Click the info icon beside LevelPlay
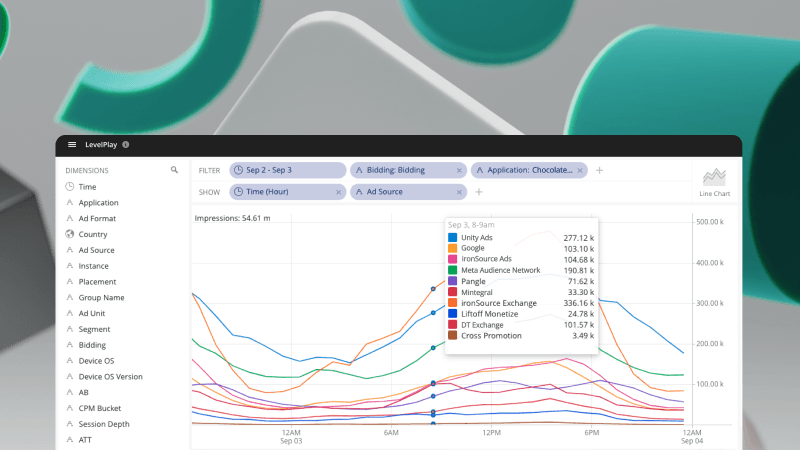 (126, 145)
